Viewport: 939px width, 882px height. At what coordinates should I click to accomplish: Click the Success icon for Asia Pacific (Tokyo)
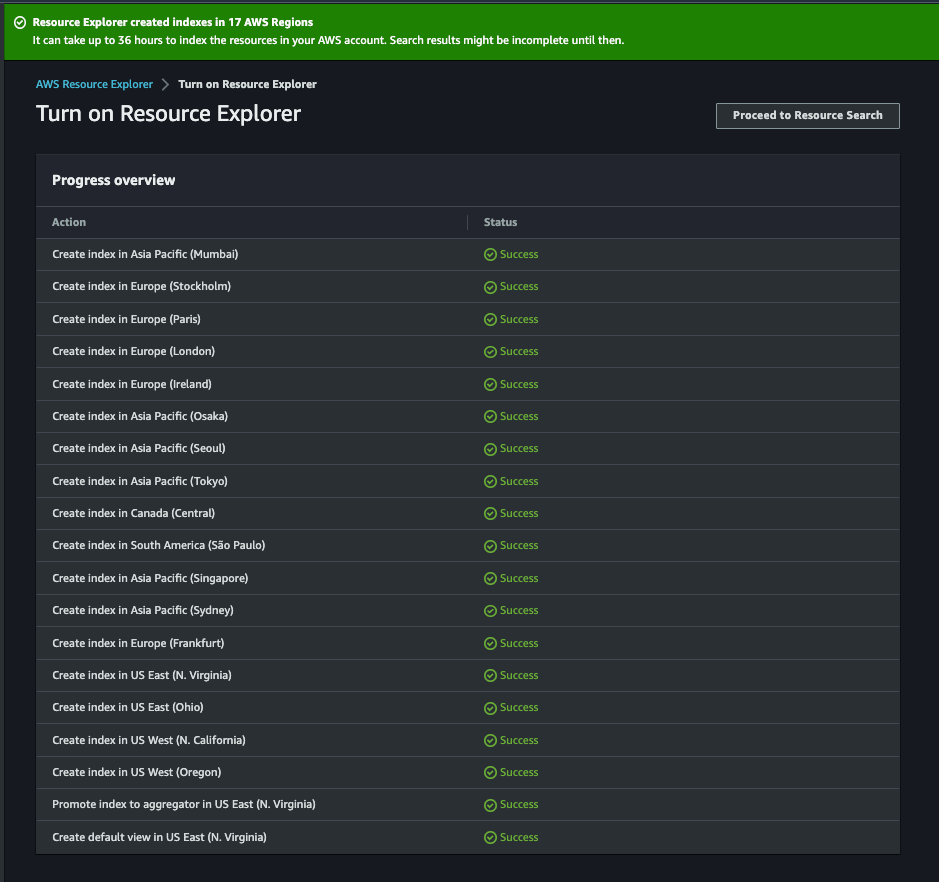(491, 481)
